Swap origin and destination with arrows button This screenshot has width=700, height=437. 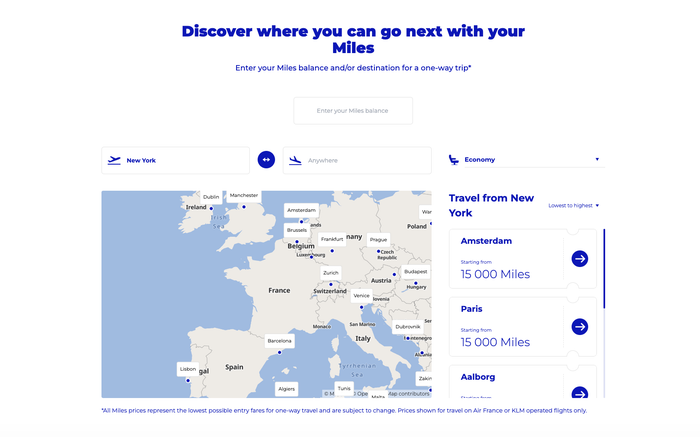coord(266,160)
